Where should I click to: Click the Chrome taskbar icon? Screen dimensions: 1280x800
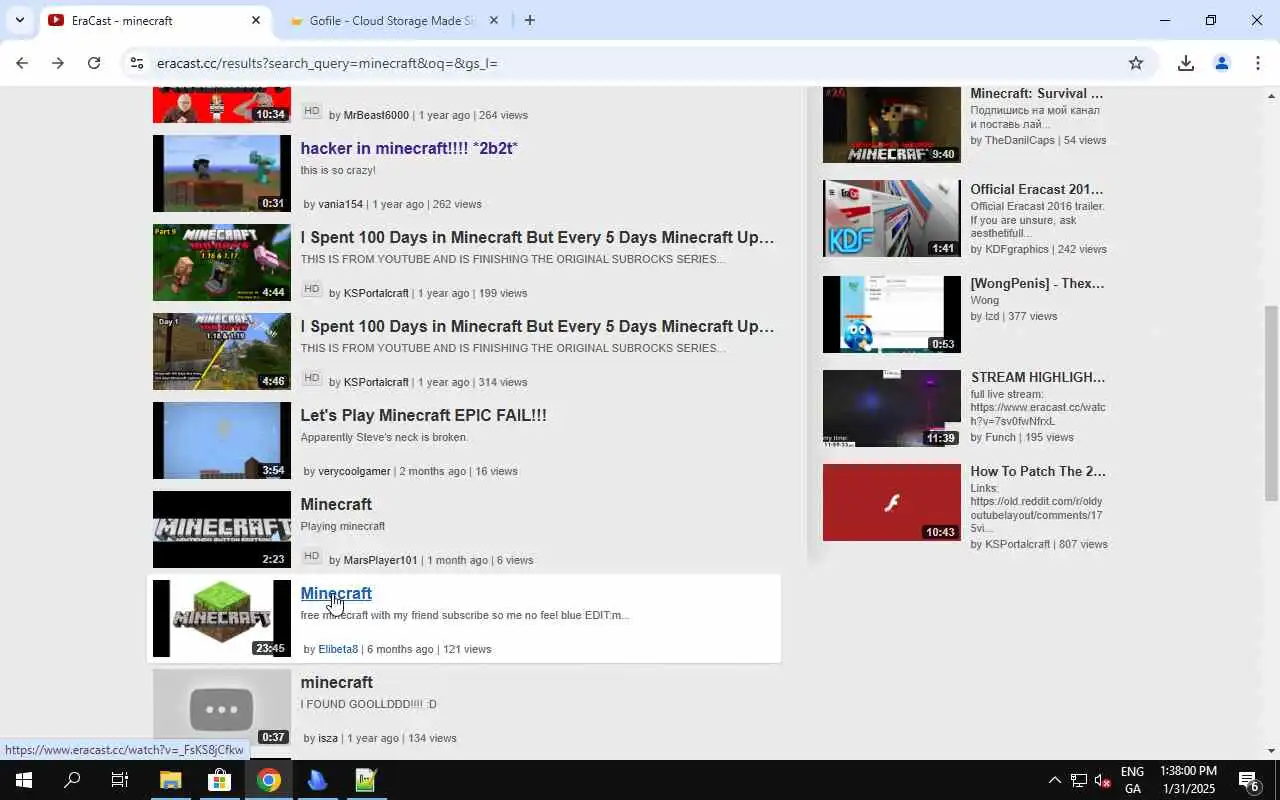(268, 780)
